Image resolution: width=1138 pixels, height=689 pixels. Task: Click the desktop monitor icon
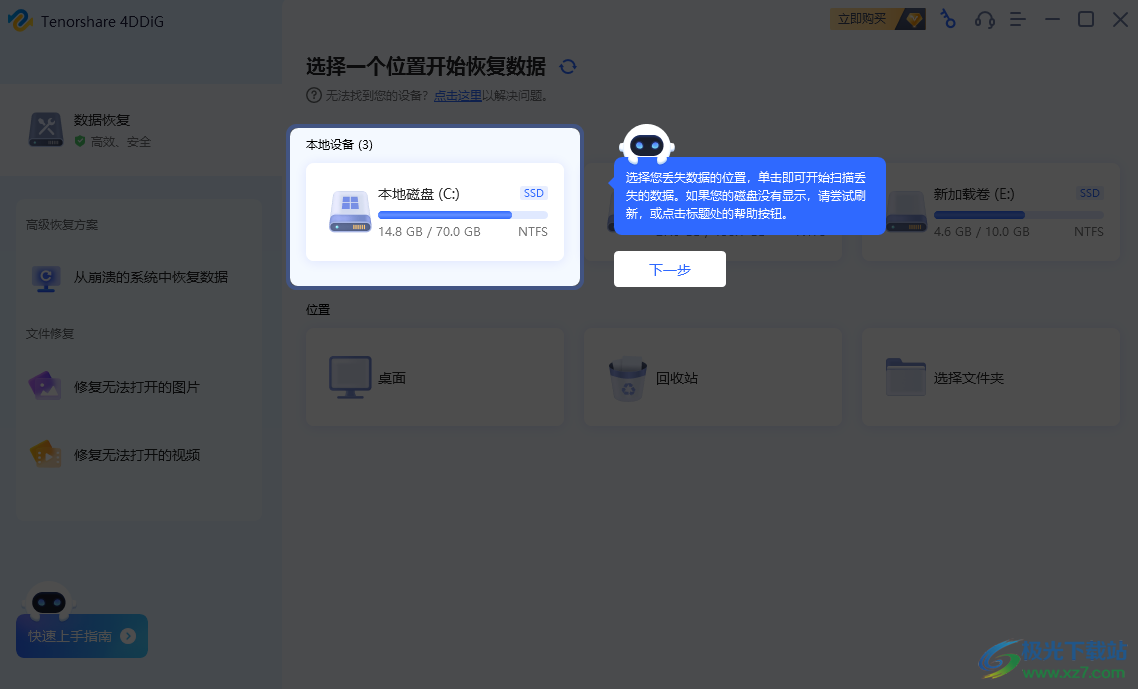(350, 378)
